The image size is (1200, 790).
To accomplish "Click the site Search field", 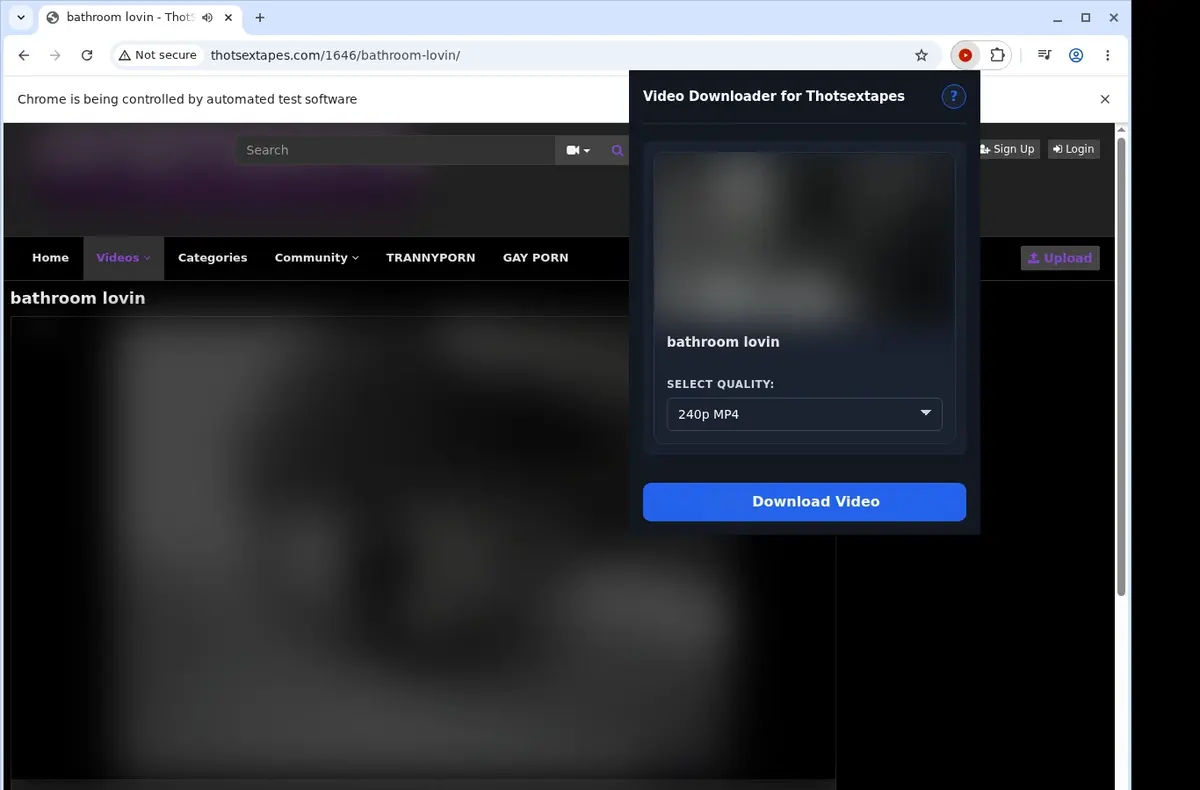I will (x=396, y=150).
